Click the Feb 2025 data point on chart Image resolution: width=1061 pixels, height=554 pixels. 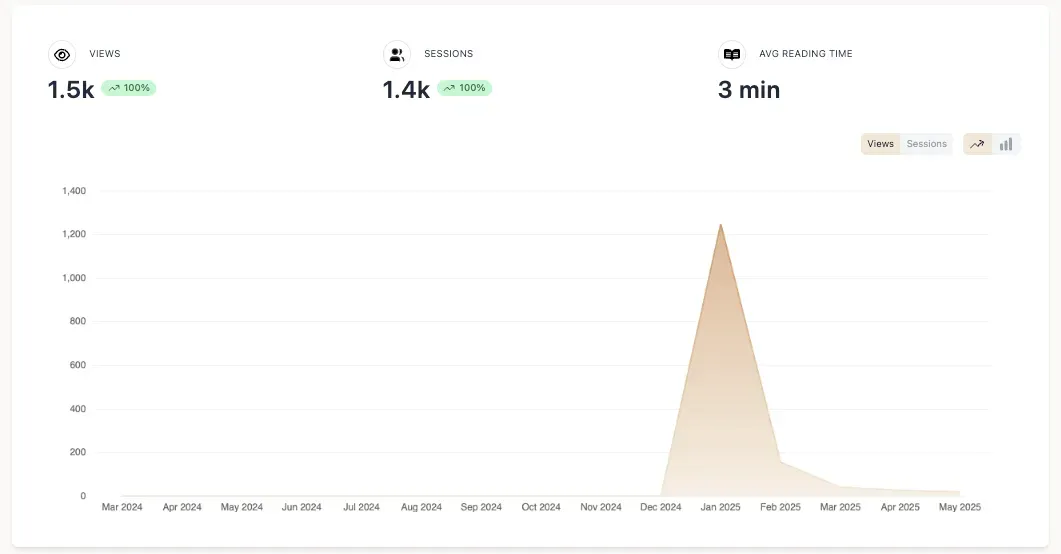780,461
